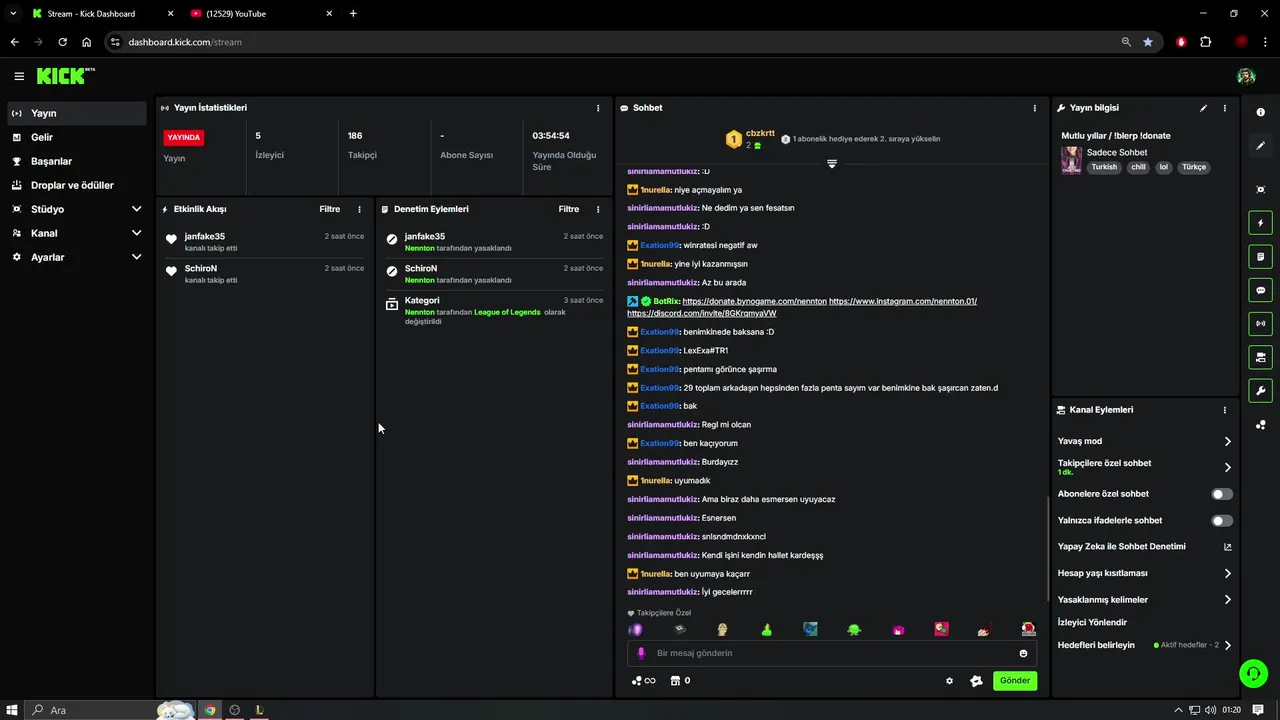1280x720 pixels.
Task: Click the green support headset button
Action: coord(1253,673)
